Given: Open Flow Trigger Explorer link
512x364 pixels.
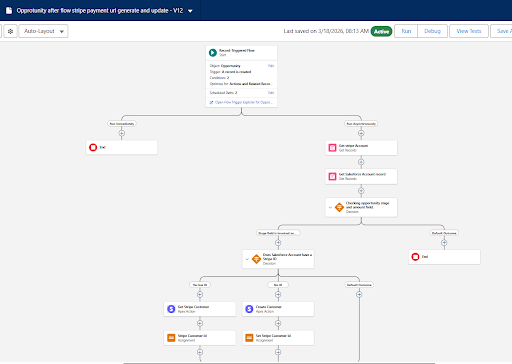Looking at the screenshot, I should click(x=241, y=102).
